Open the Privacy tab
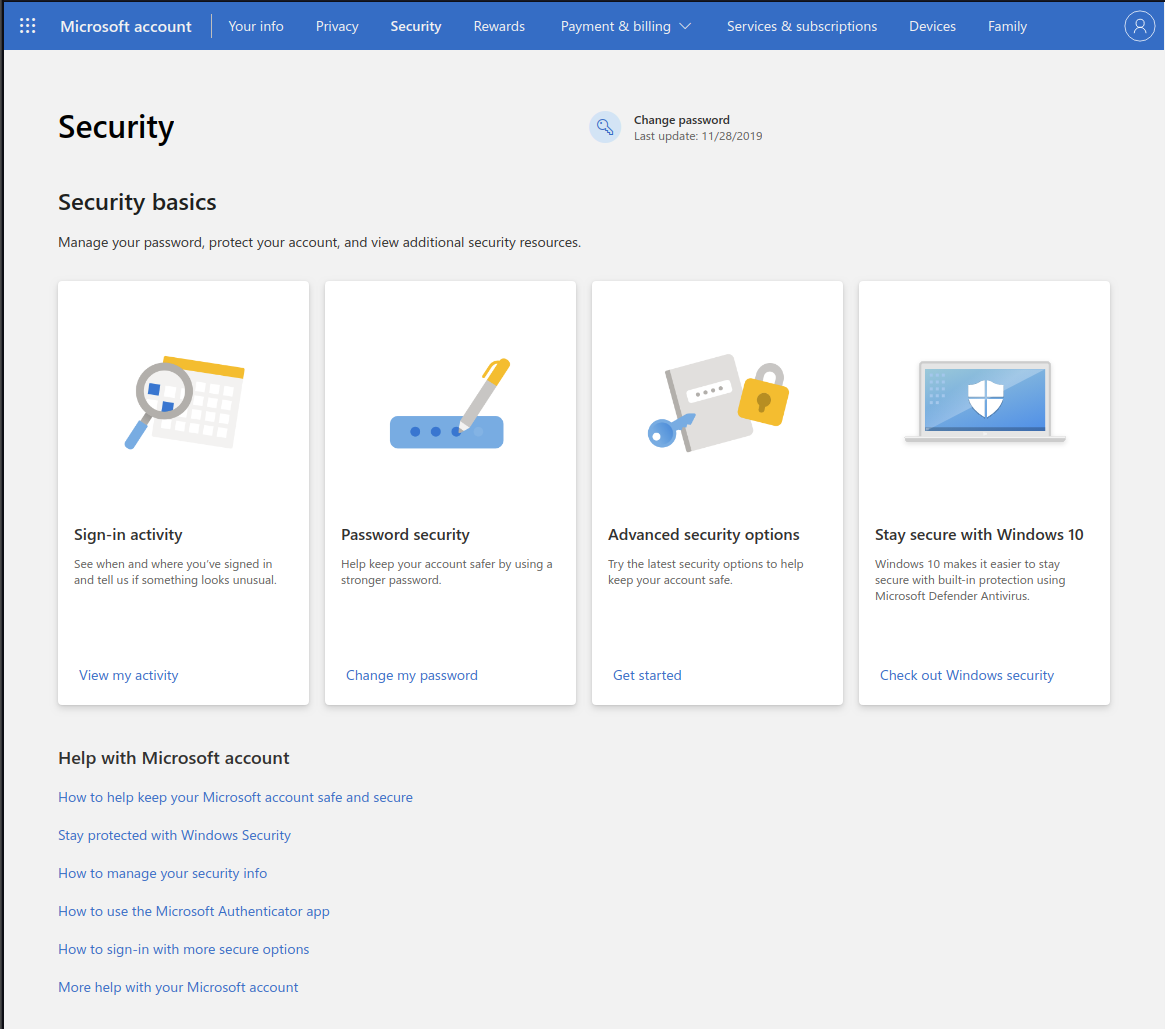 point(337,26)
